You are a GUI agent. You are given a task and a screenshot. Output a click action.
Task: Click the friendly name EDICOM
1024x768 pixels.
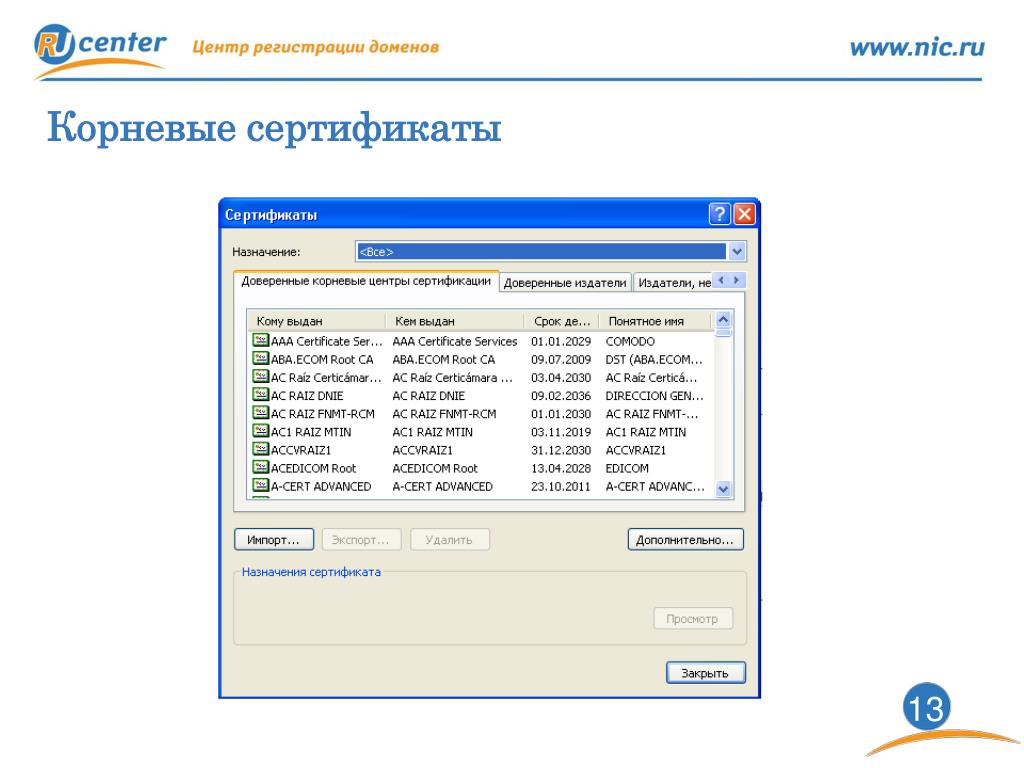click(627, 468)
